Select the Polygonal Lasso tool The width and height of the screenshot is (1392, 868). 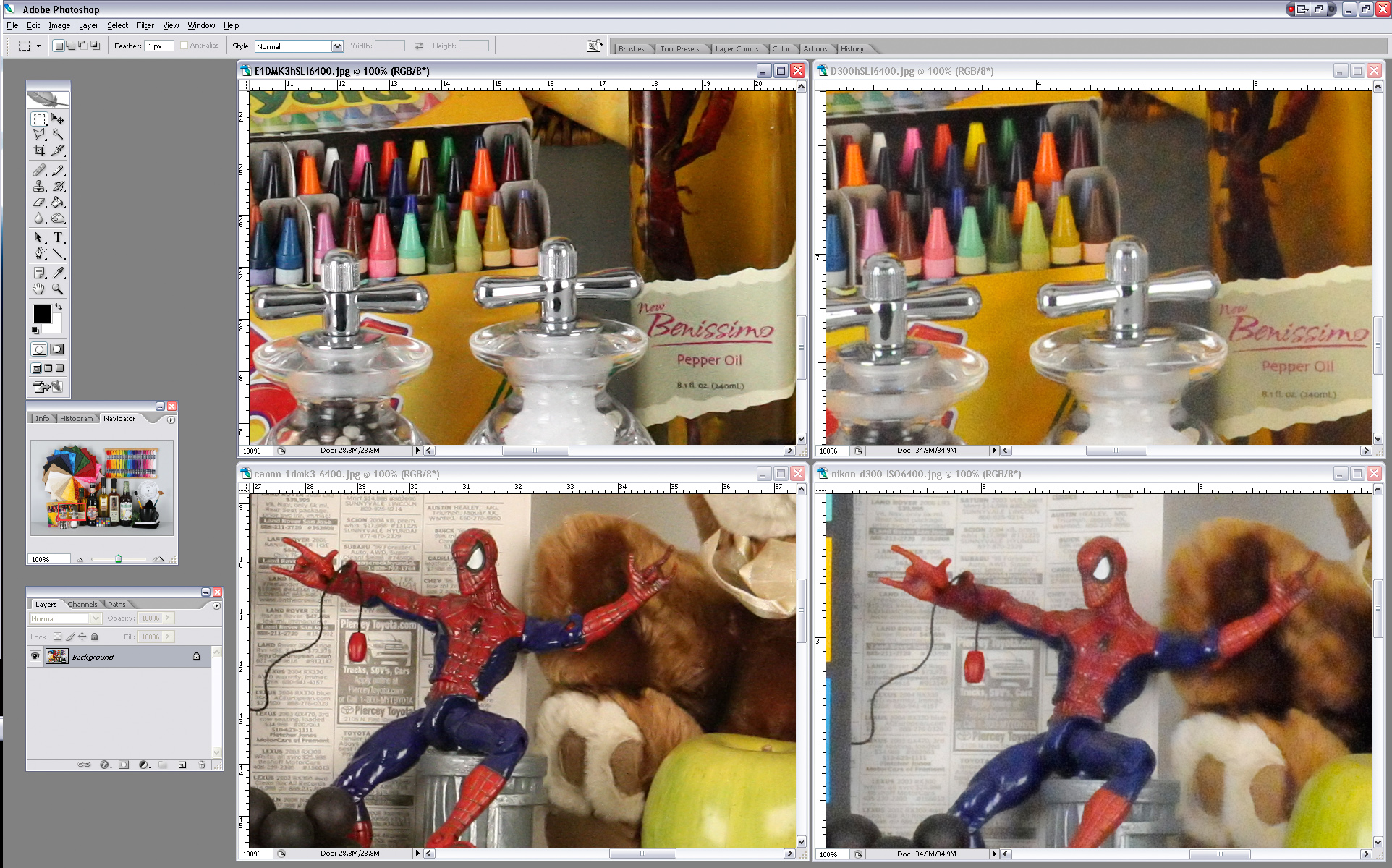point(40,135)
